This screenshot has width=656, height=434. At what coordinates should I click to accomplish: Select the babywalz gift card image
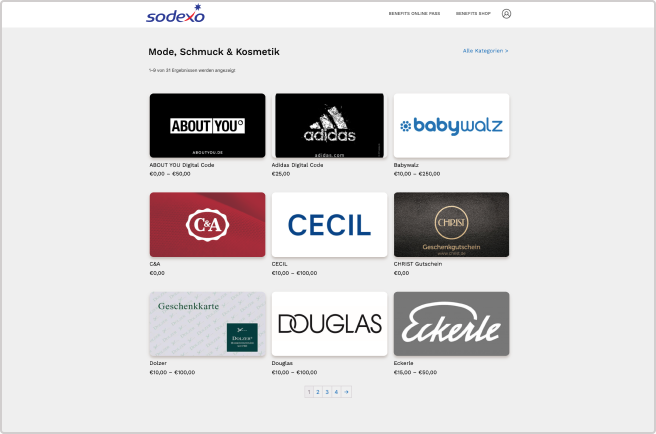pyautogui.click(x=451, y=126)
